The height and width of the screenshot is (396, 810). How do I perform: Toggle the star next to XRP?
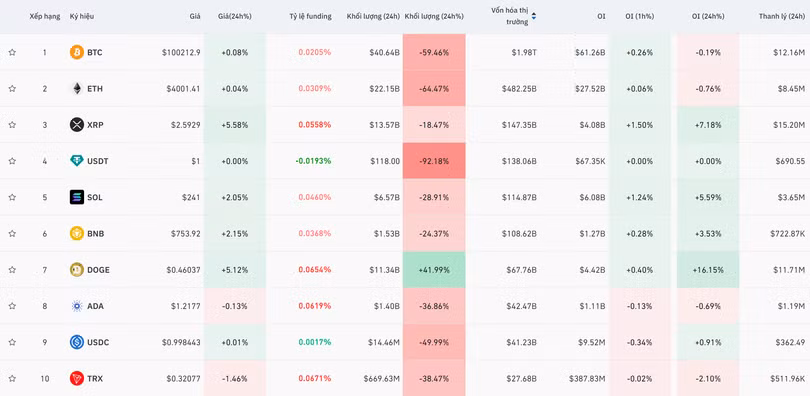(x=12, y=124)
